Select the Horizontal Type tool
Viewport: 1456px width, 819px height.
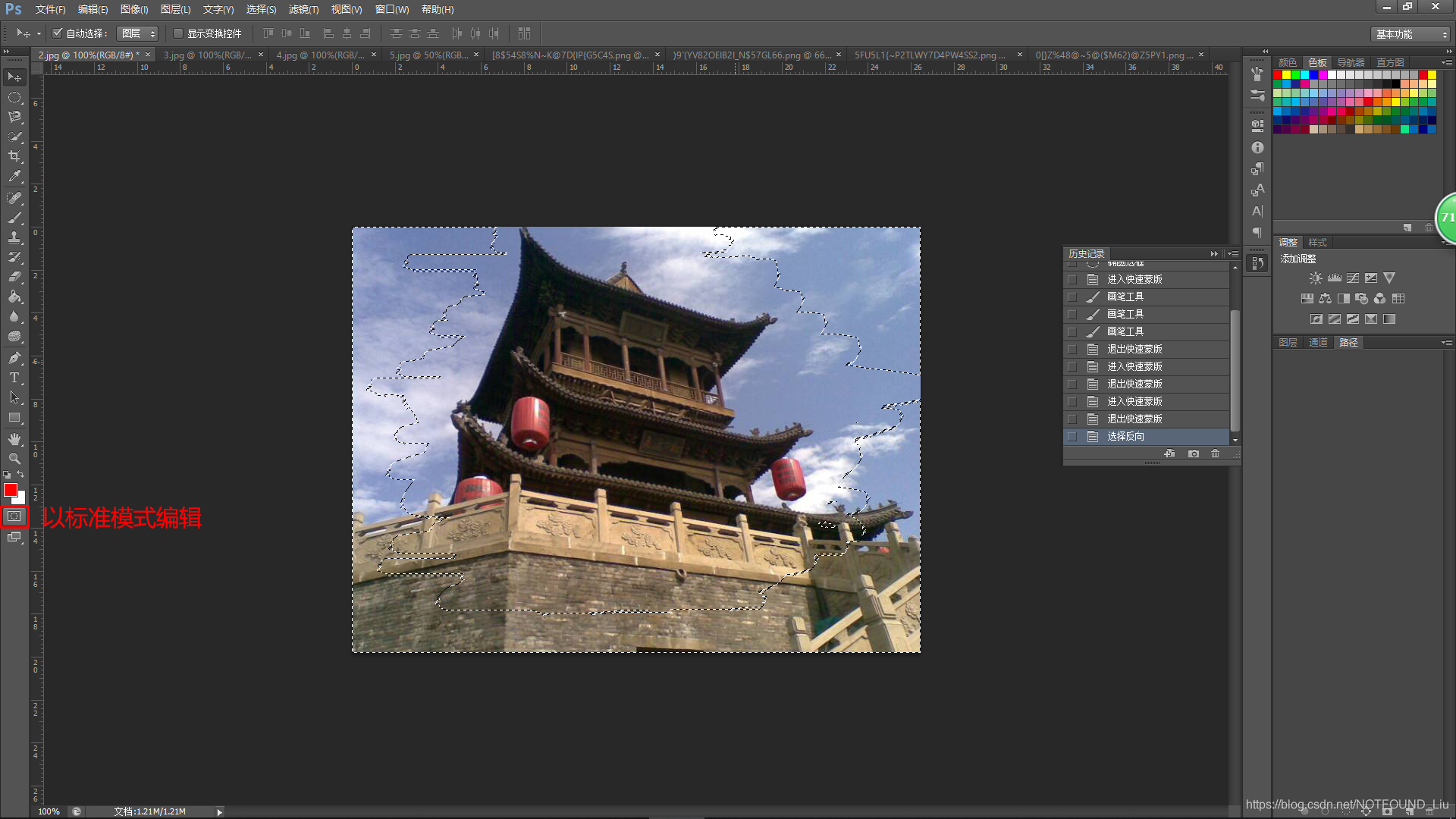14,378
